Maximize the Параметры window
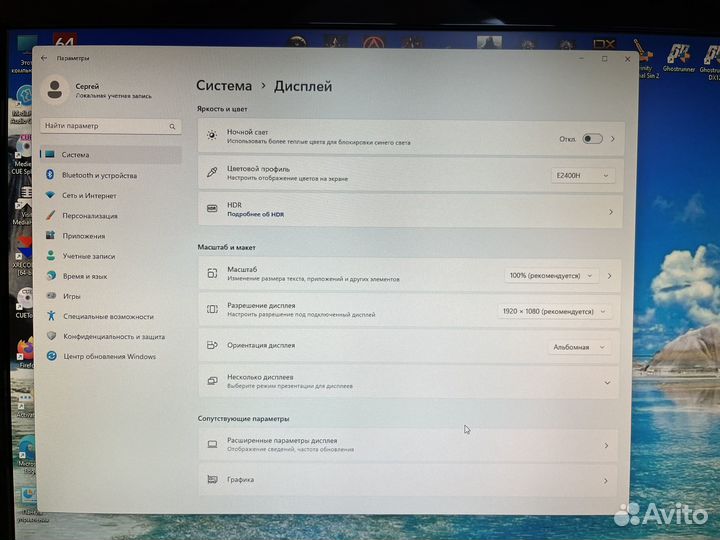 click(605, 59)
